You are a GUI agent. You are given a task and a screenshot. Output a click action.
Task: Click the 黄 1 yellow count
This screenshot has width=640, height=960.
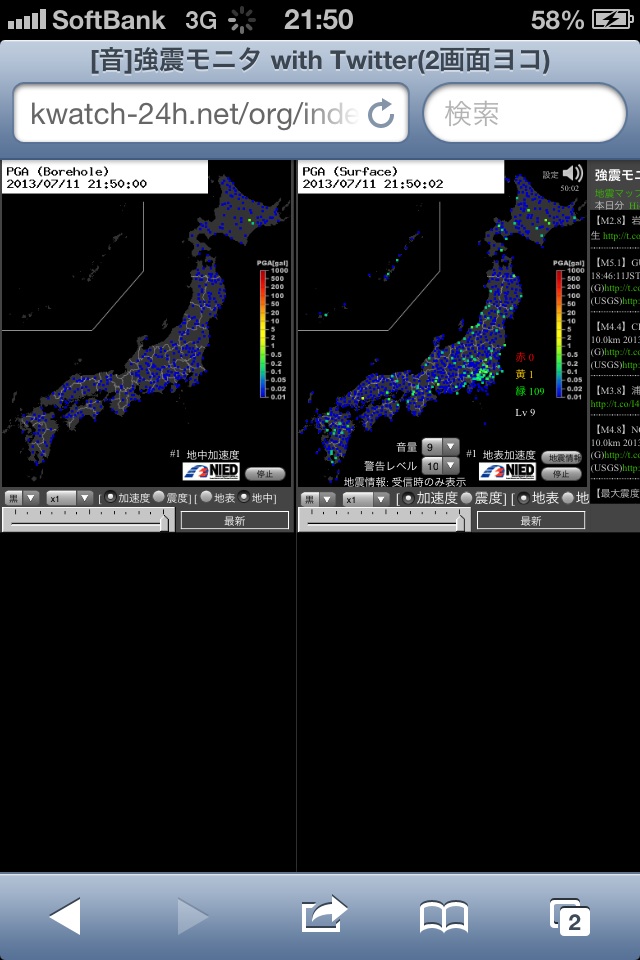[524, 374]
